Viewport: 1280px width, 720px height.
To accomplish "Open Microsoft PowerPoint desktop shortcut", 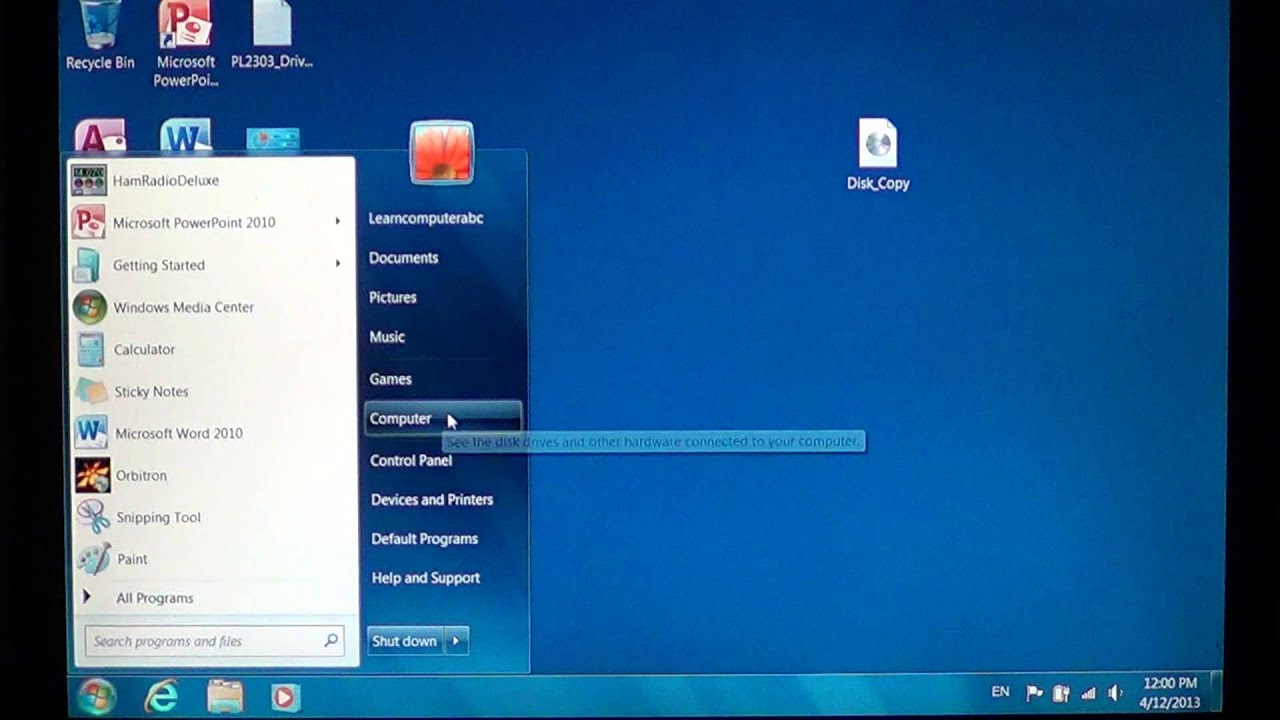I will 186,44.
